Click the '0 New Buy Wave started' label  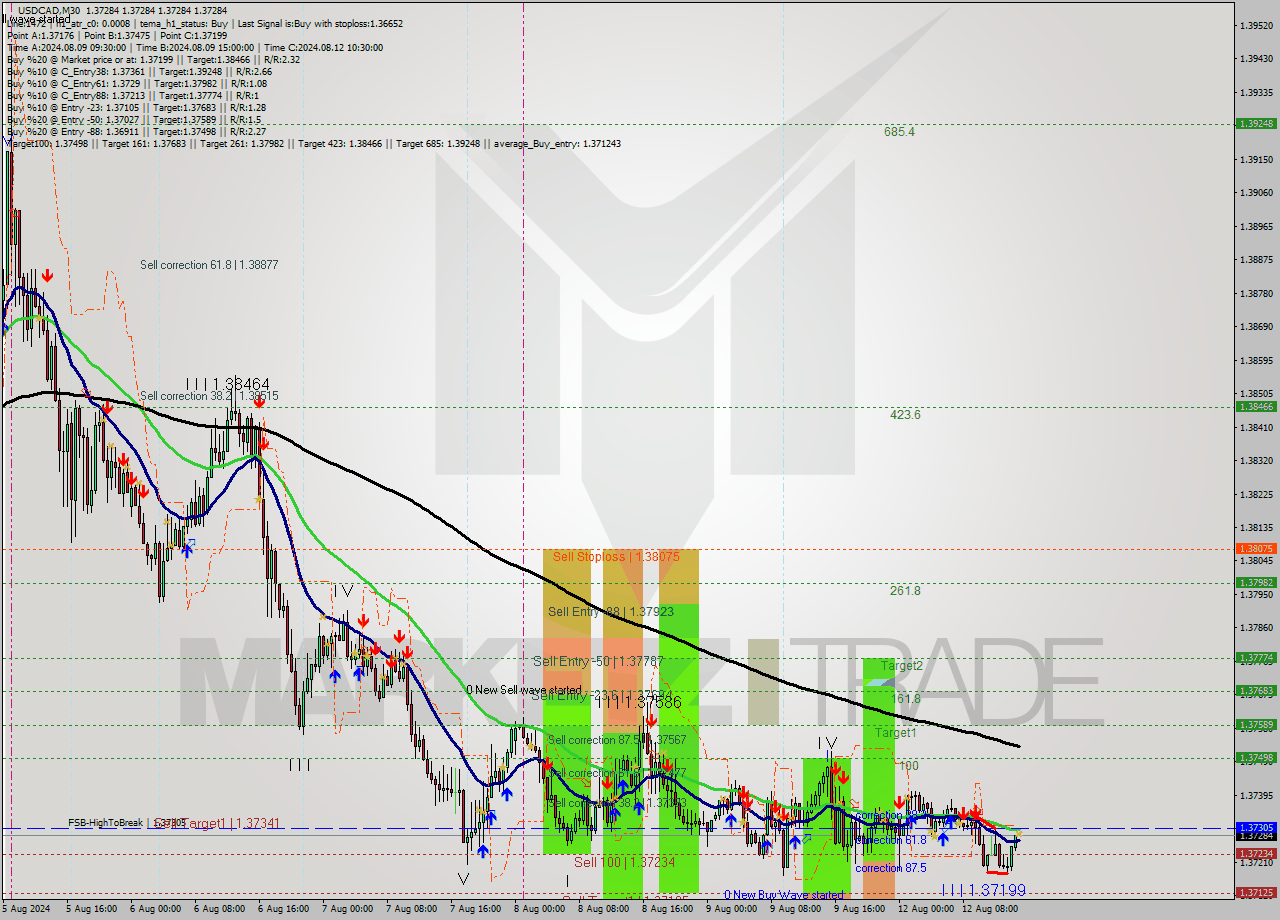tap(785, 895)
